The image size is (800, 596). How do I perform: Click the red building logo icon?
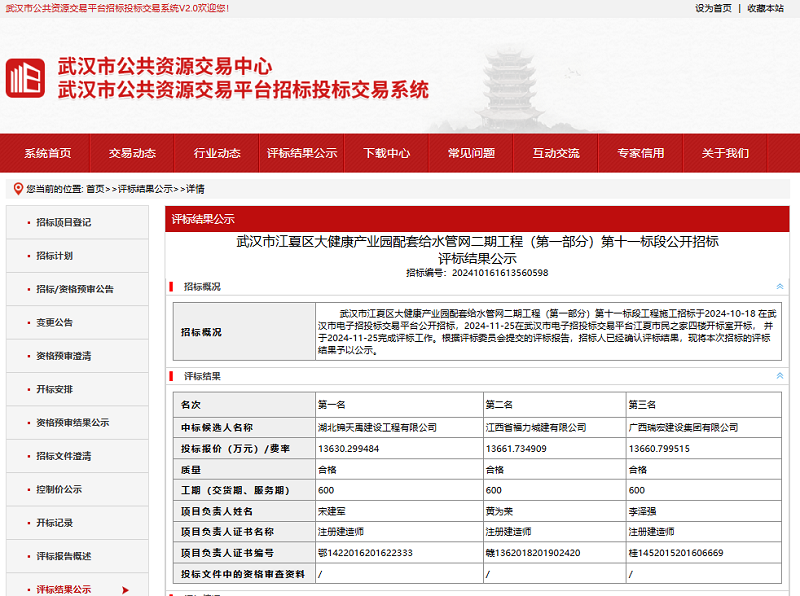tap(26, 78)
